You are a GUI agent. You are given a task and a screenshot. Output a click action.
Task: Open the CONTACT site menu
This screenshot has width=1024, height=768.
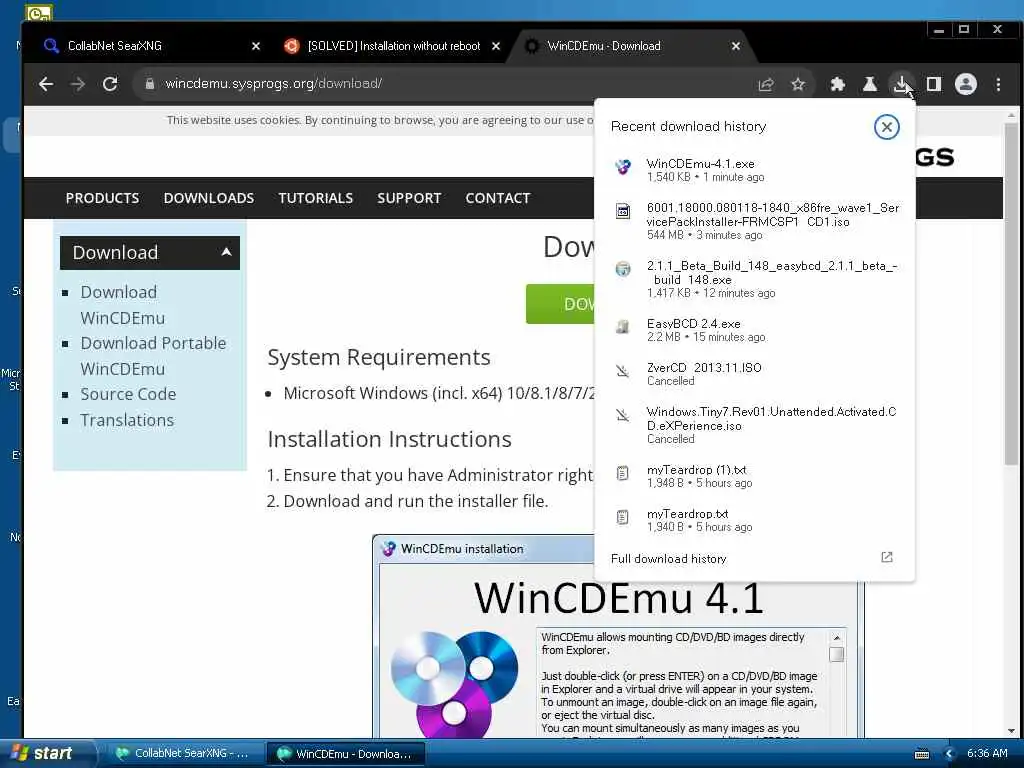[x=498, y=198]
